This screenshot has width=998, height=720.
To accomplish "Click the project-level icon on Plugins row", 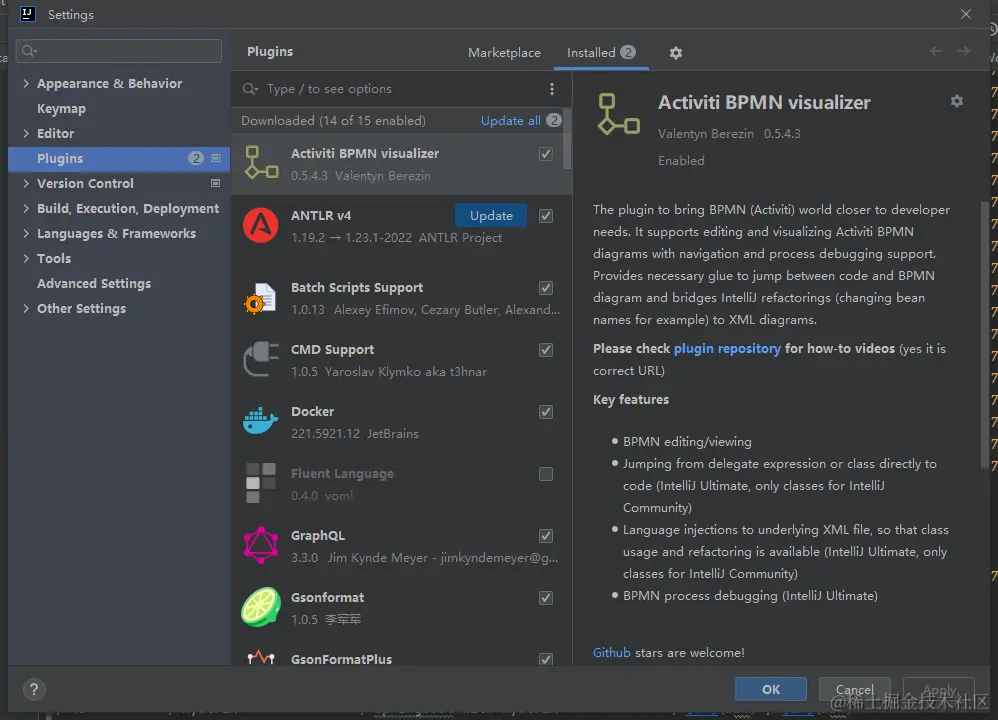I will coord(216,158).
